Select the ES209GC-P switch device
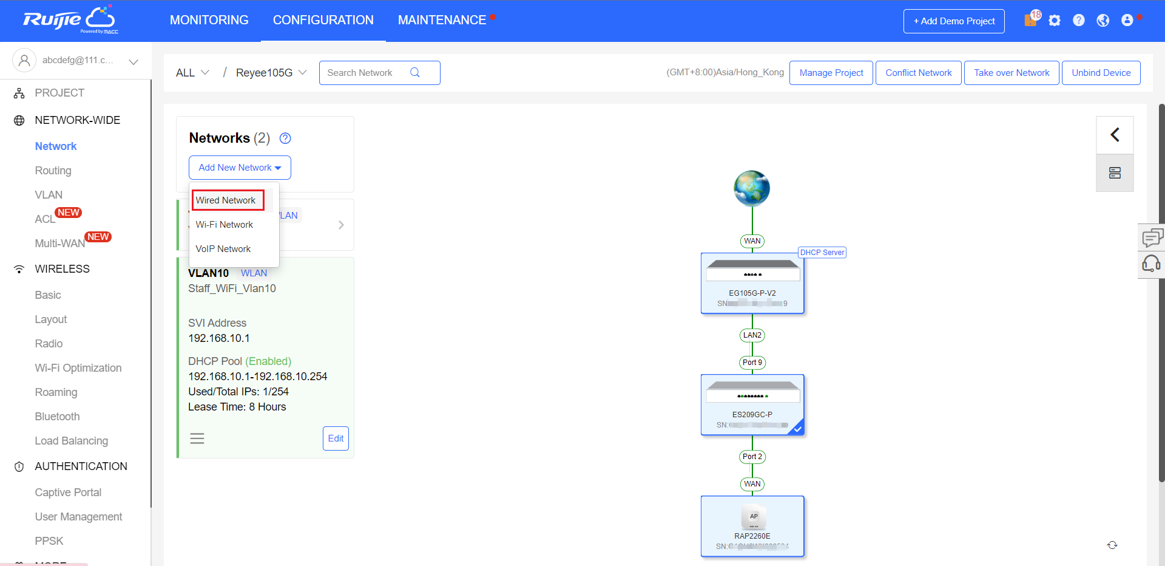 coord(752,405)
